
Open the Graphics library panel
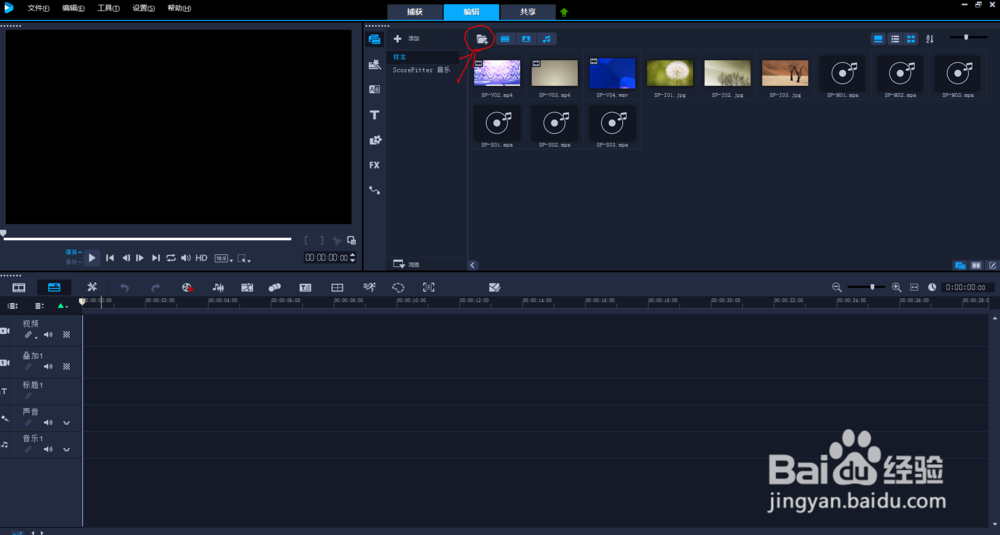pyautogui.click(x=374, y=140)
